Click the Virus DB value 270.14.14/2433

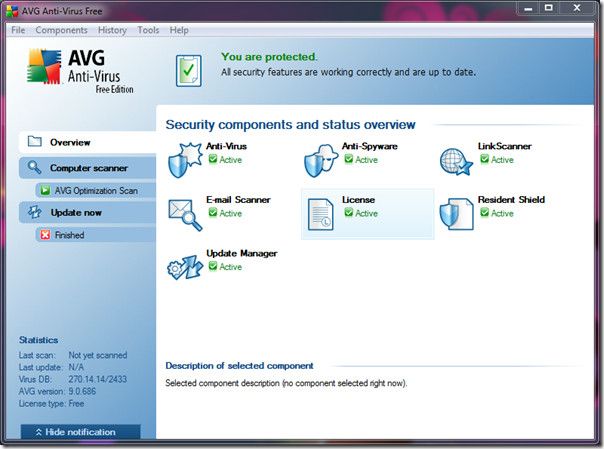[97, 379]
